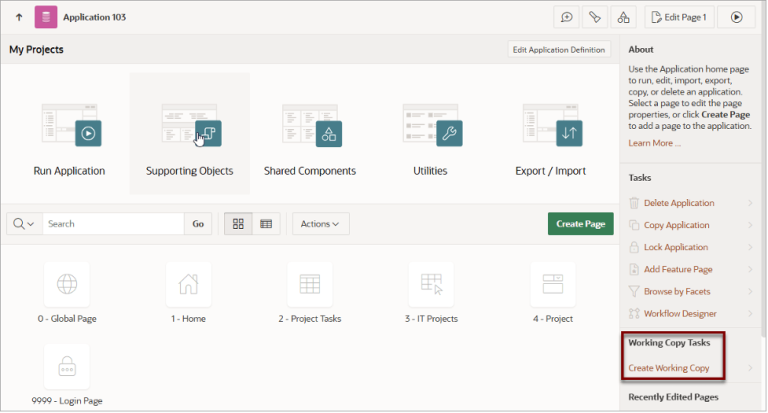Switch to report table view
This screenshot has height=413, width=768.
[266, 224]
